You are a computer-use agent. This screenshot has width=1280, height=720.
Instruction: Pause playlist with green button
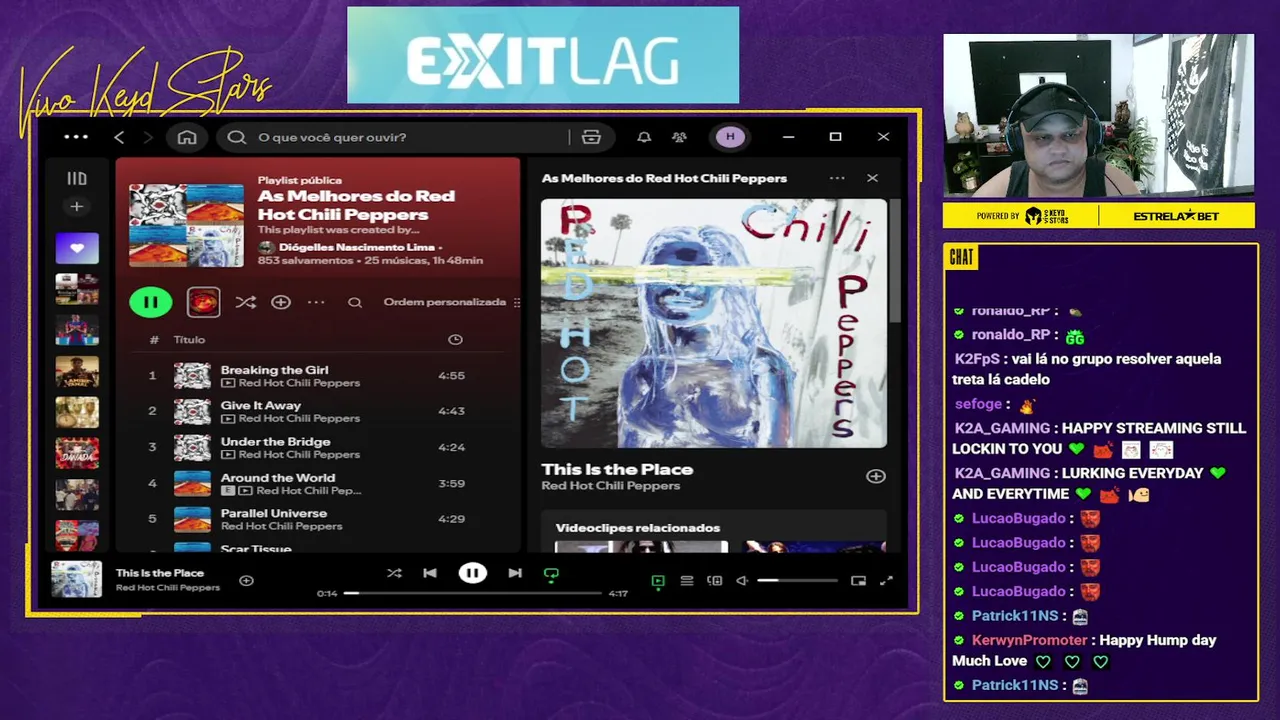pos(150,302)
